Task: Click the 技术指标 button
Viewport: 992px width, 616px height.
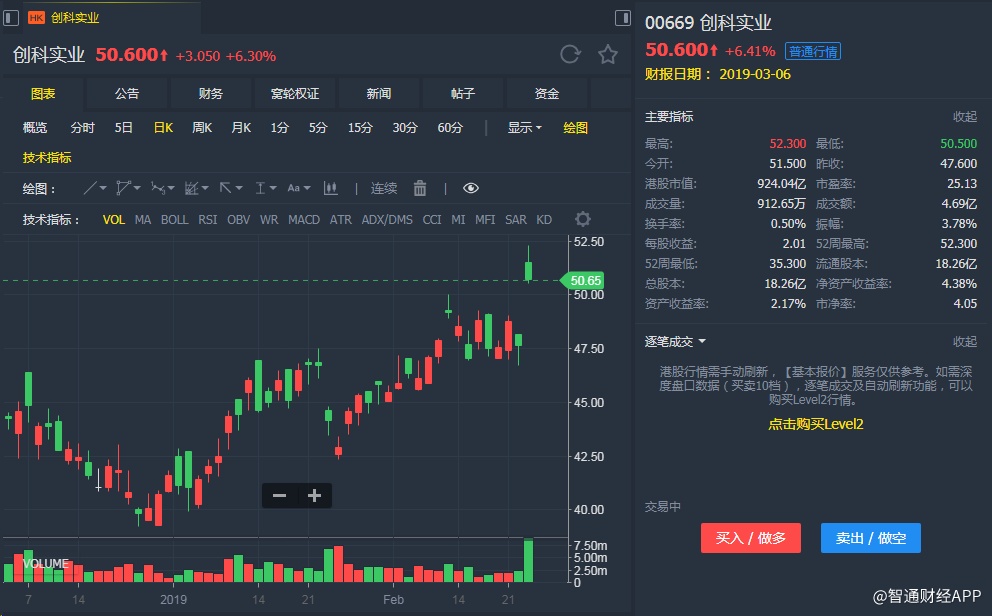Action: tap(47, 157)
